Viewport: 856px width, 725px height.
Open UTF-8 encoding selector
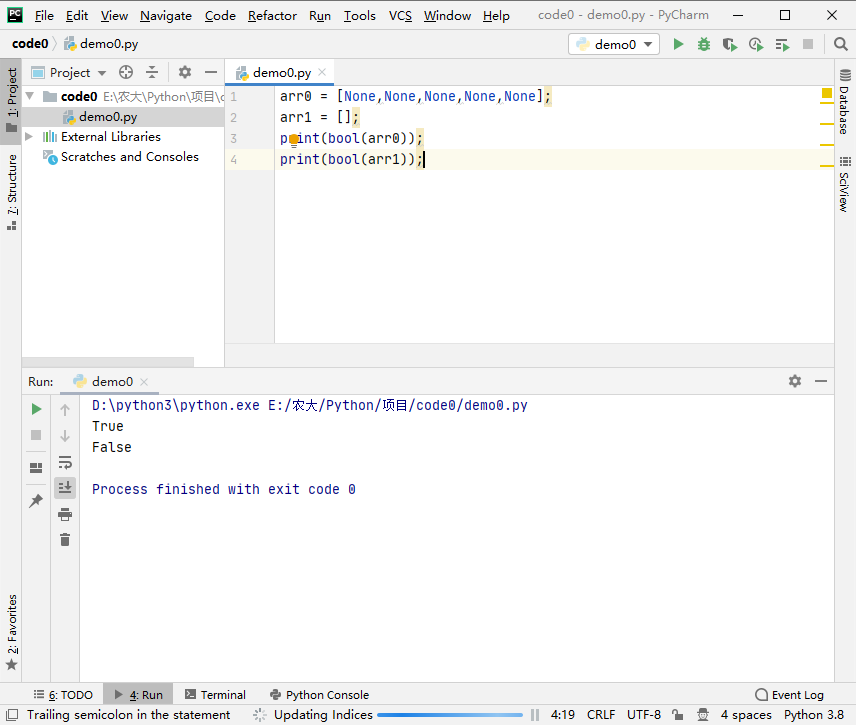tap(644, 715)
